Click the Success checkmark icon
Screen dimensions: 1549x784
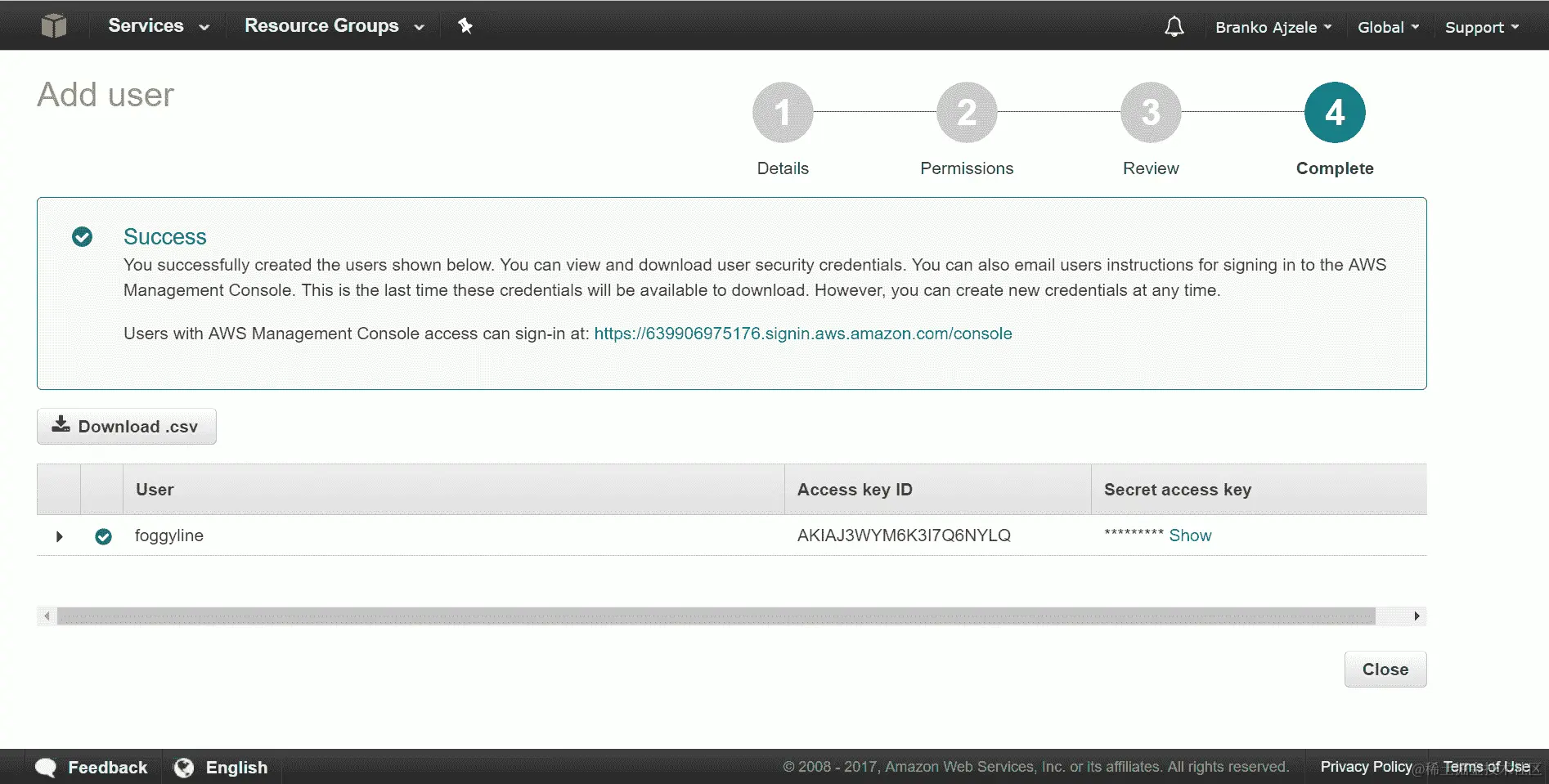click(83, 236)
